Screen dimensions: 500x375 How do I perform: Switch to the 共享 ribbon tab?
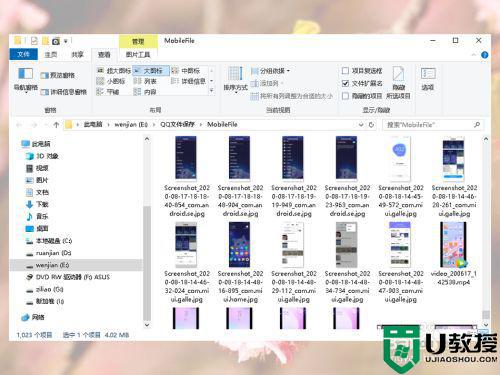pos(77,54)
